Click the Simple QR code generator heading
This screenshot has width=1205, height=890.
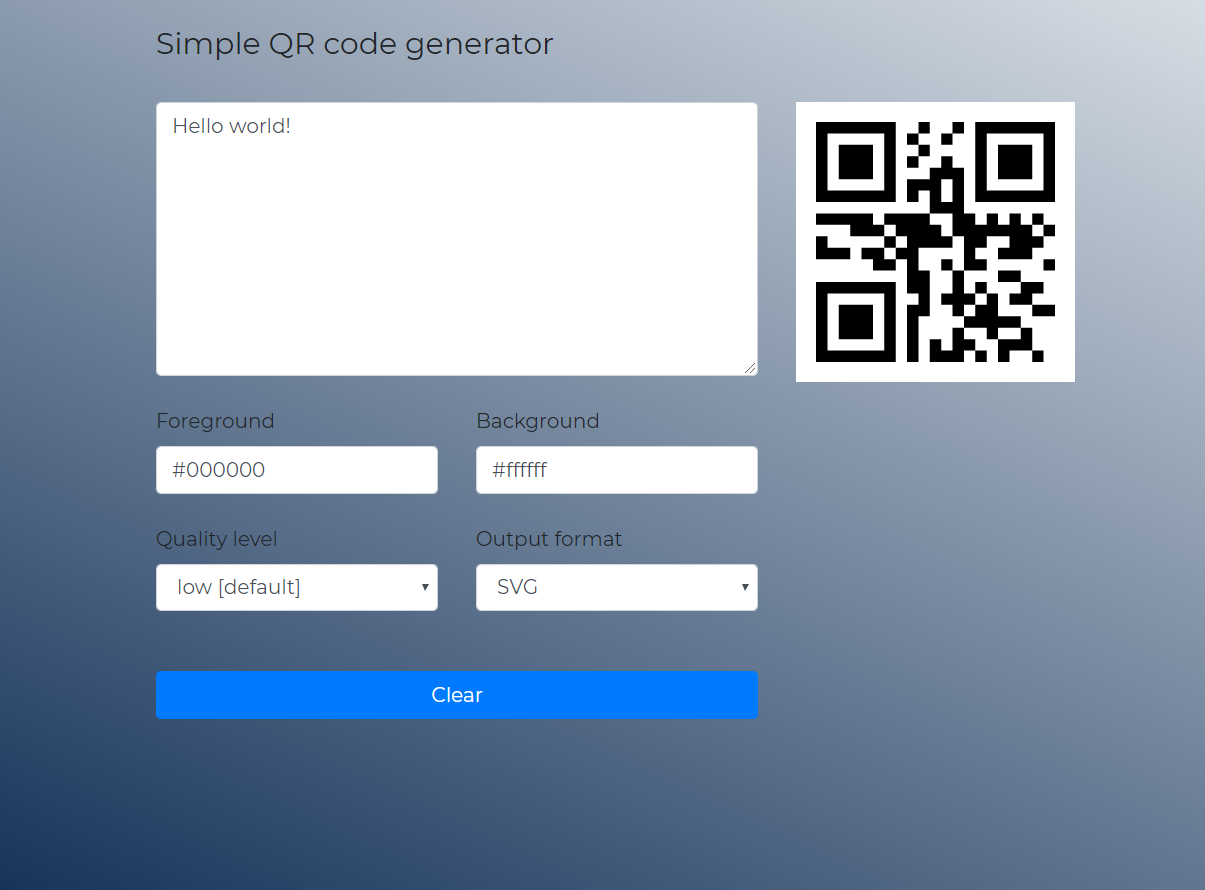pos(354,44)
